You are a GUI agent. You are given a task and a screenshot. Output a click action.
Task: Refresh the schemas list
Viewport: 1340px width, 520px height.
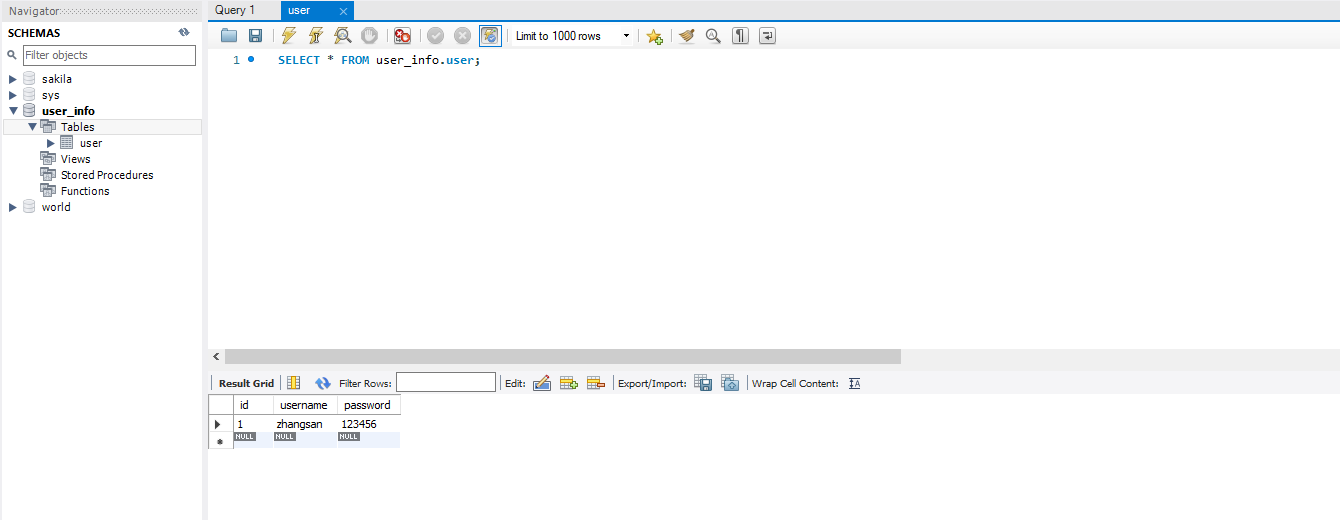184,32
